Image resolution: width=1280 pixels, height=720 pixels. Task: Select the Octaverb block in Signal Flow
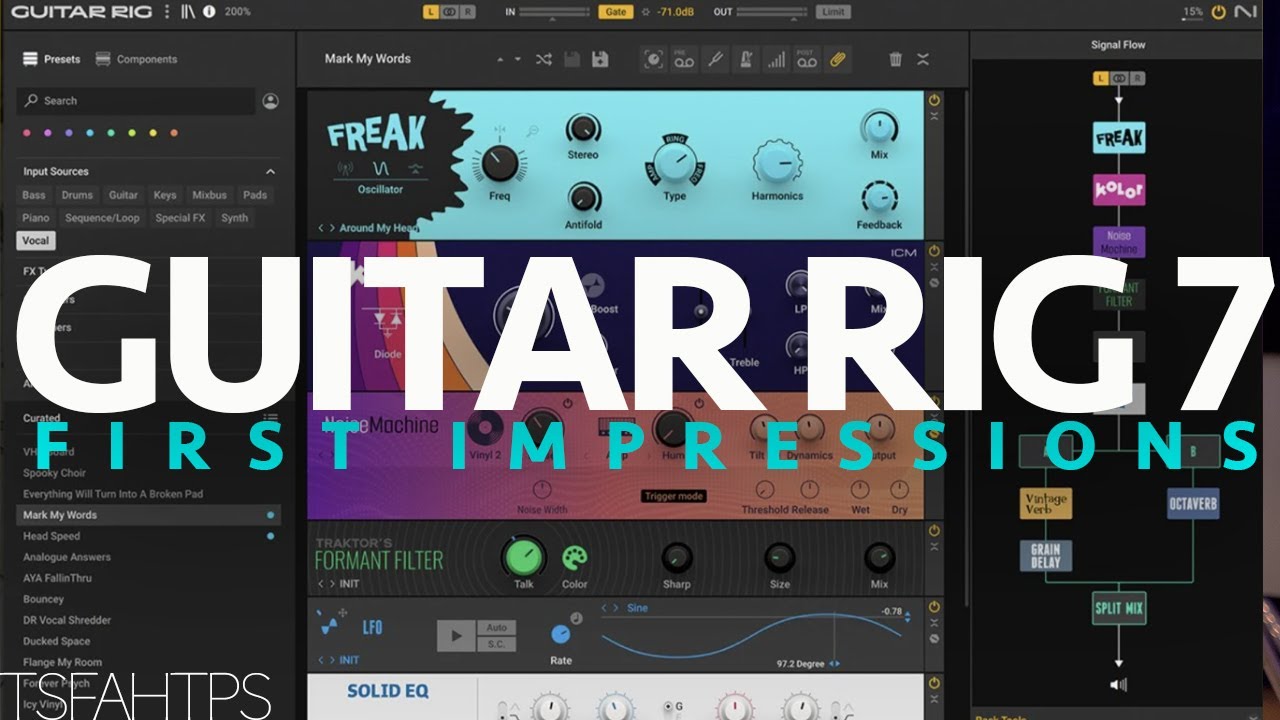click(x=1192, y=503)
